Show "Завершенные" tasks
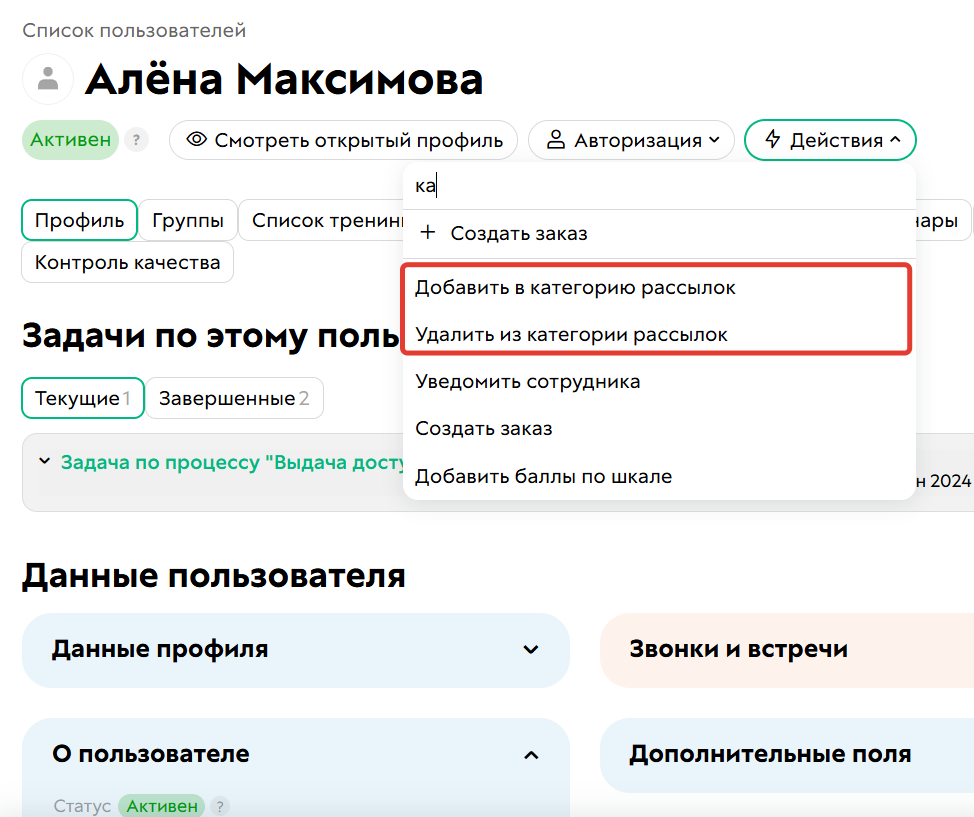Screen dimensions: 974x817 [235, 398]
